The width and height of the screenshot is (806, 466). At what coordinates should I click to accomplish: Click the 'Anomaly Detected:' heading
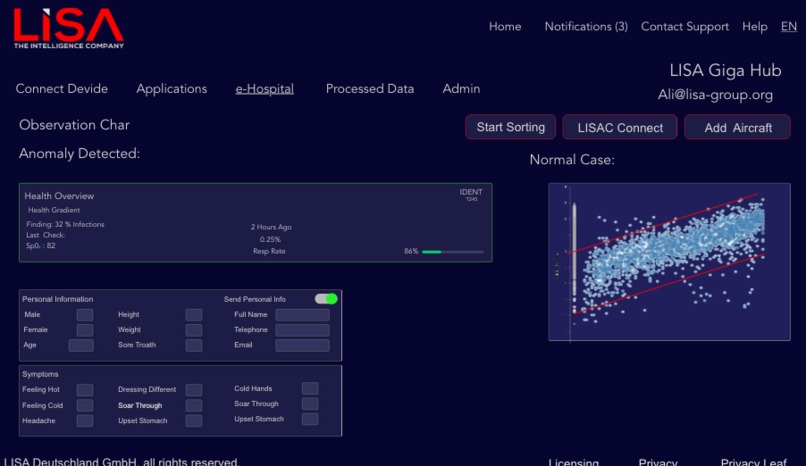(79, 154)
